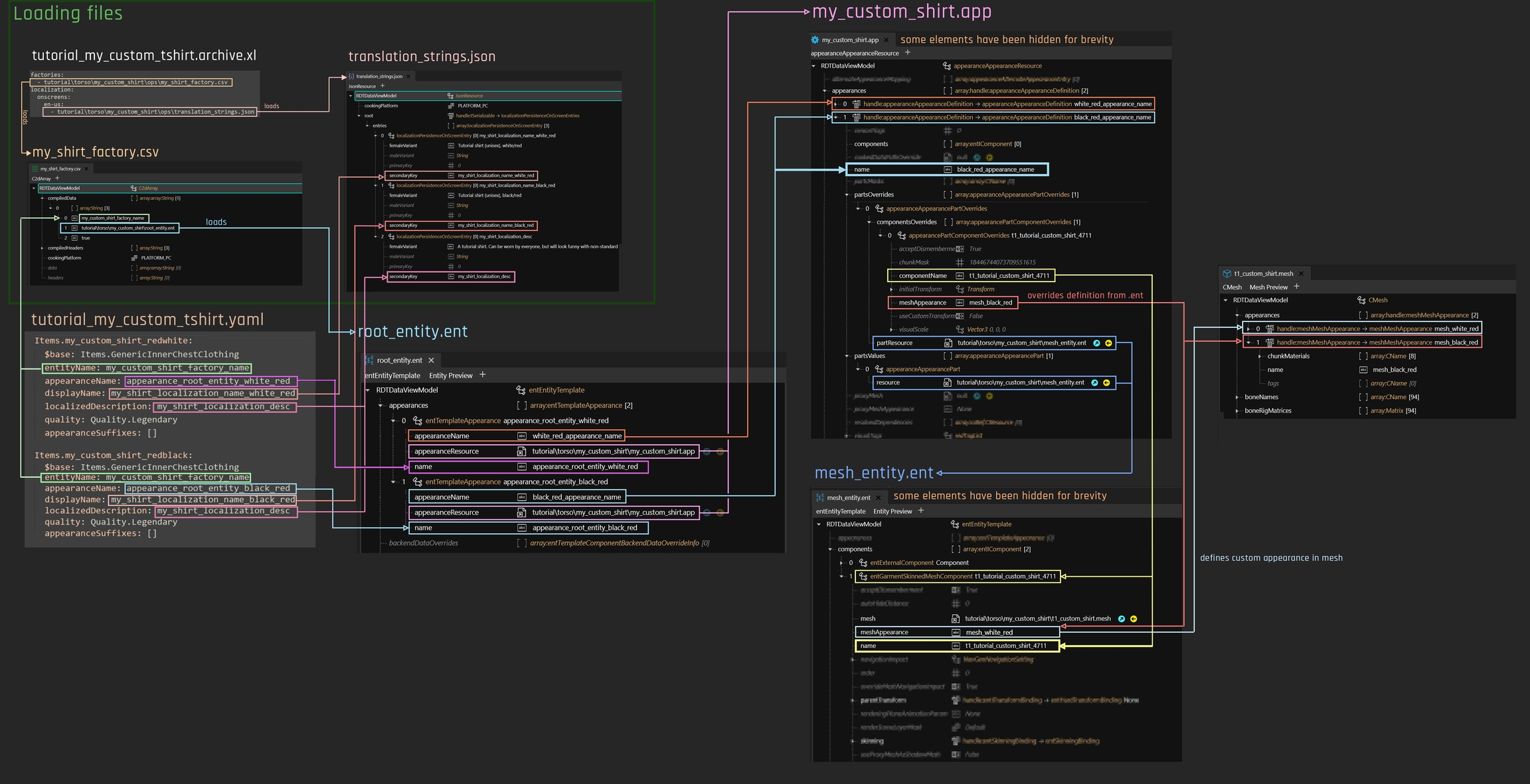
Task: Click gear icon on my_custom_shirt.app tab
Action: (815, 40)
